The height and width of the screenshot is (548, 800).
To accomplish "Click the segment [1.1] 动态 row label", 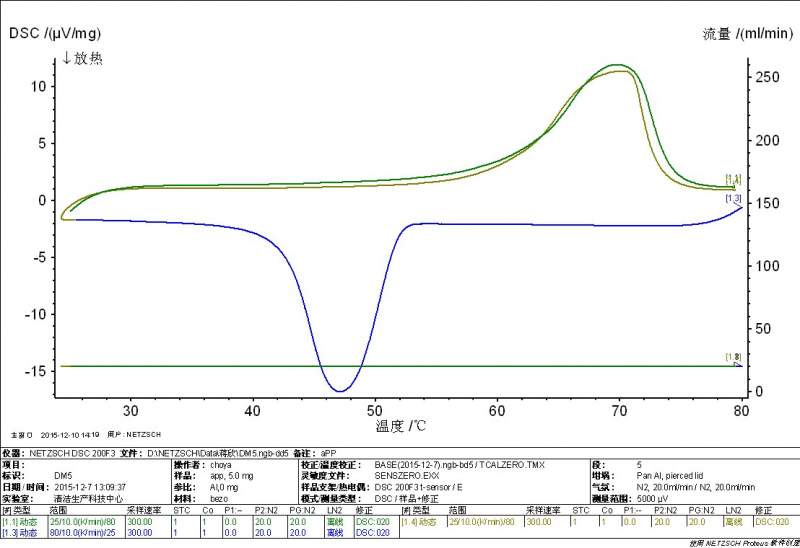I will pyautogui.click(x=20, y=522).
